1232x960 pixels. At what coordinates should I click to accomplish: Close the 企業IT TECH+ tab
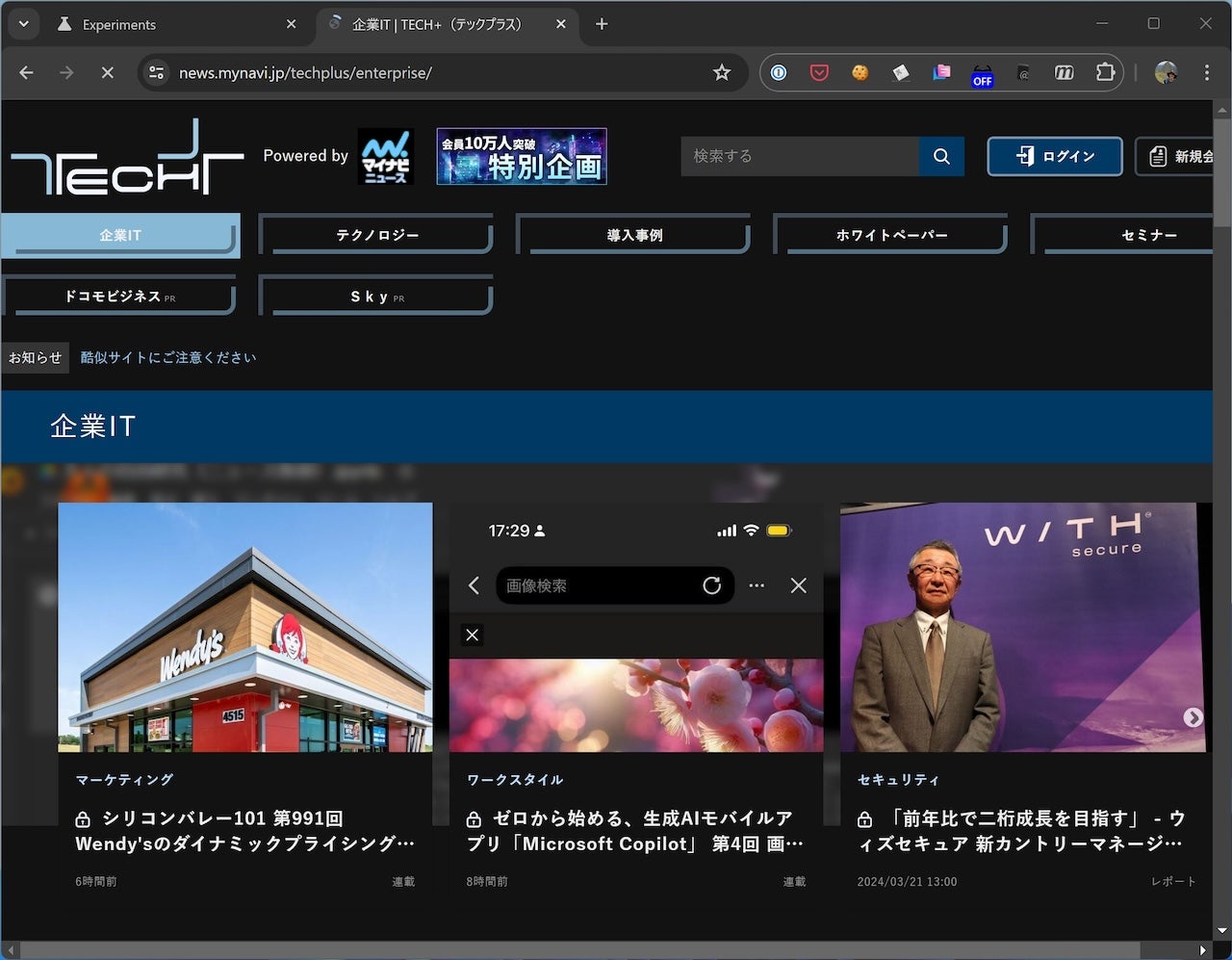[x=560, y=24]
